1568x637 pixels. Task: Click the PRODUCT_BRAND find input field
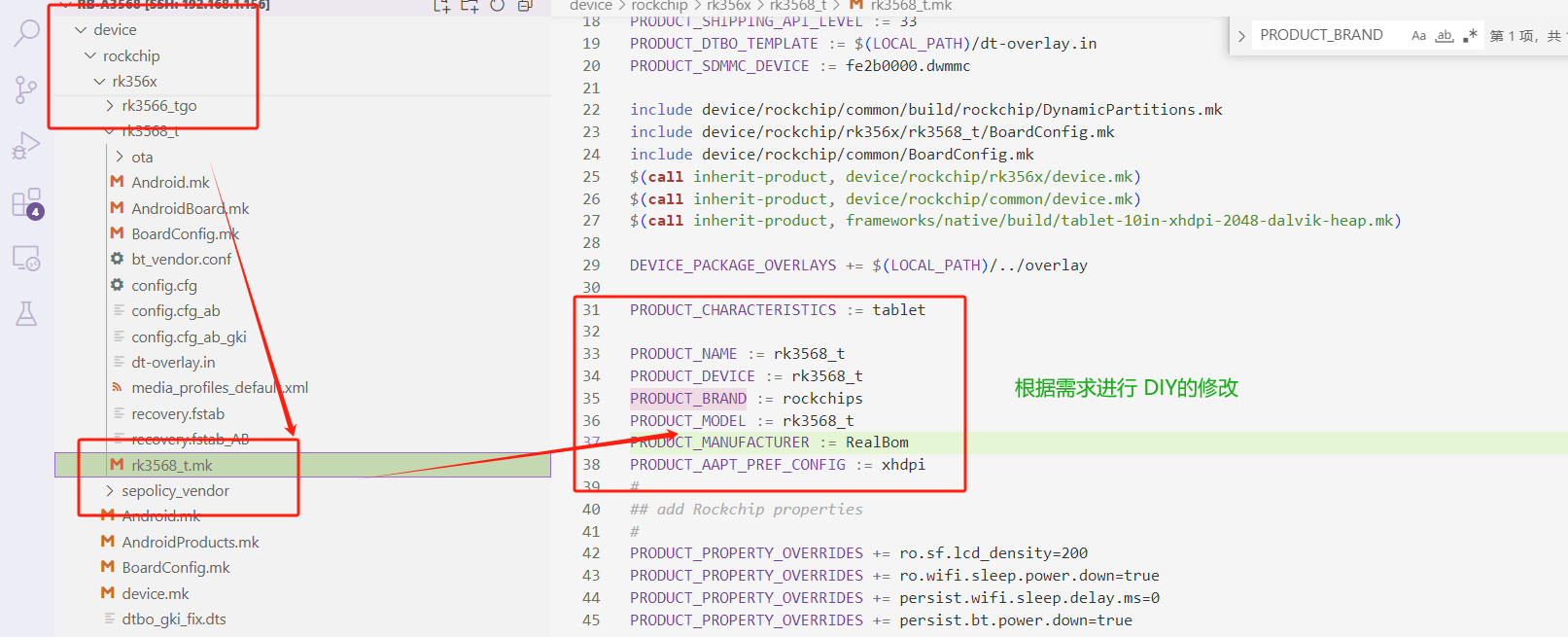click(1328, 35)
